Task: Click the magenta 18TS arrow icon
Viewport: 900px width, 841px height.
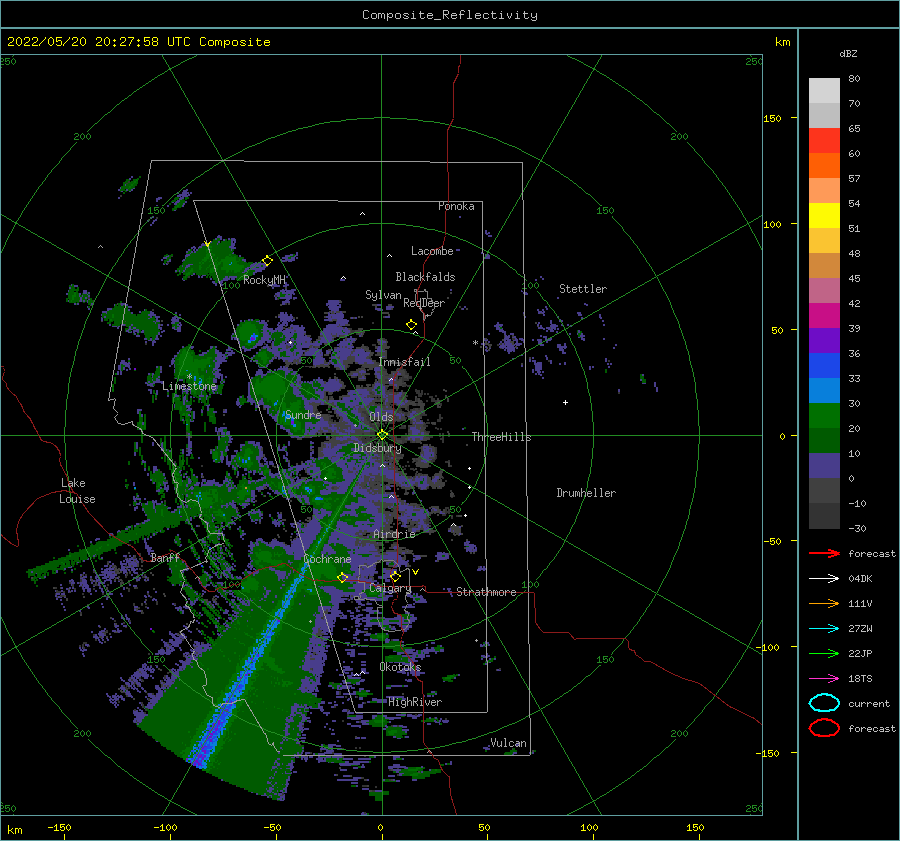Action: pos(824,679)
